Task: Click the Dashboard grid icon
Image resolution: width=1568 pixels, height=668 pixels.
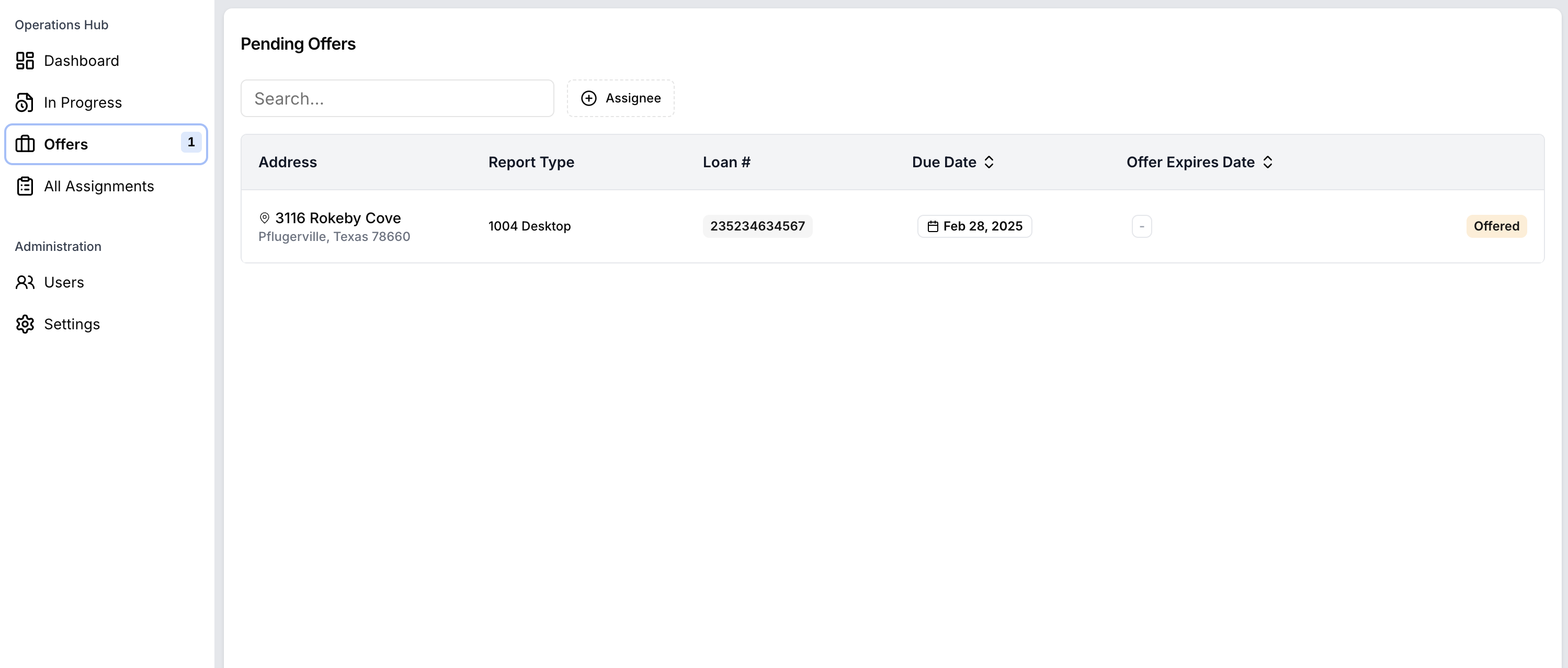Action: (x=25, y=61)
